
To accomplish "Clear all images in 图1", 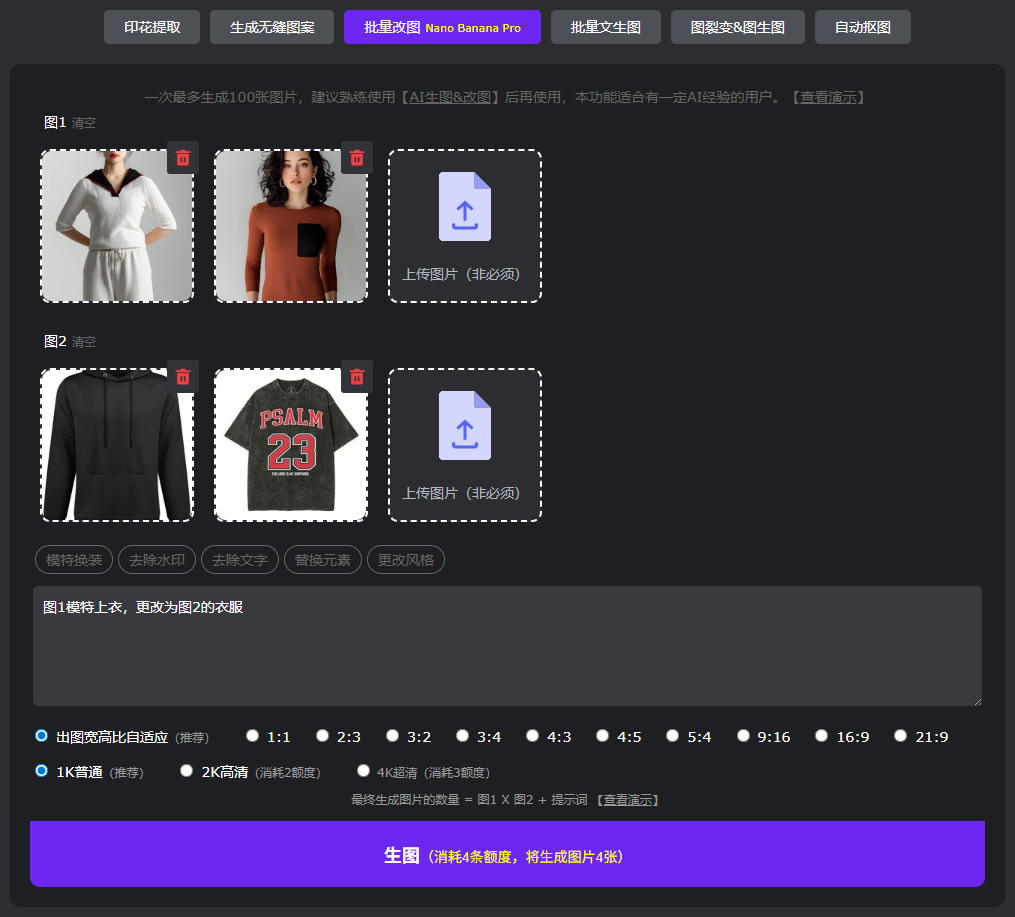I will (84, 123).
